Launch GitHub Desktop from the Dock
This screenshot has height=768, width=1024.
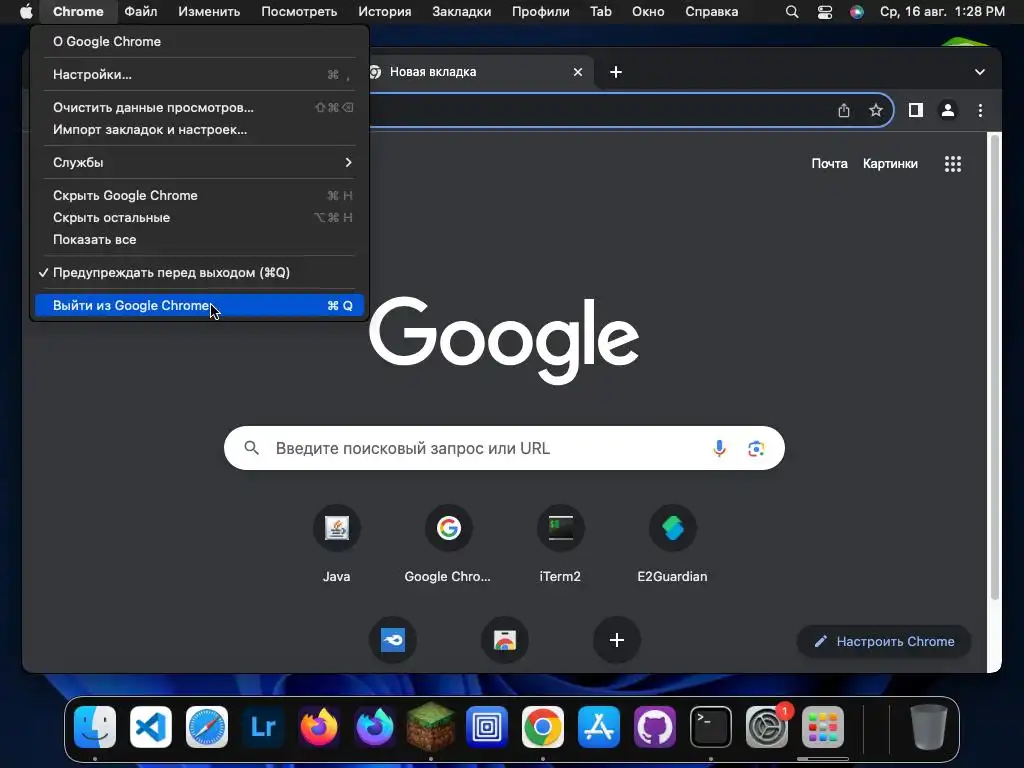pos(655,727)
